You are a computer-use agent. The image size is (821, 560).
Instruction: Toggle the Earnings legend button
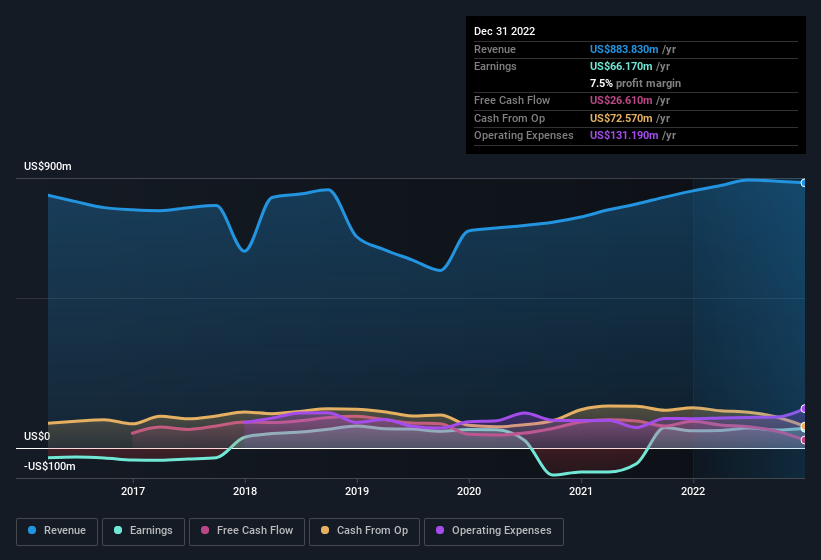click(x=143, y=531)
